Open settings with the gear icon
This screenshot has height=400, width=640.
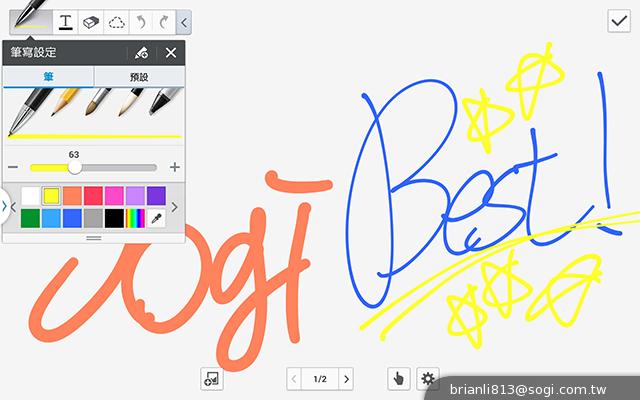[x=428, y=378]
